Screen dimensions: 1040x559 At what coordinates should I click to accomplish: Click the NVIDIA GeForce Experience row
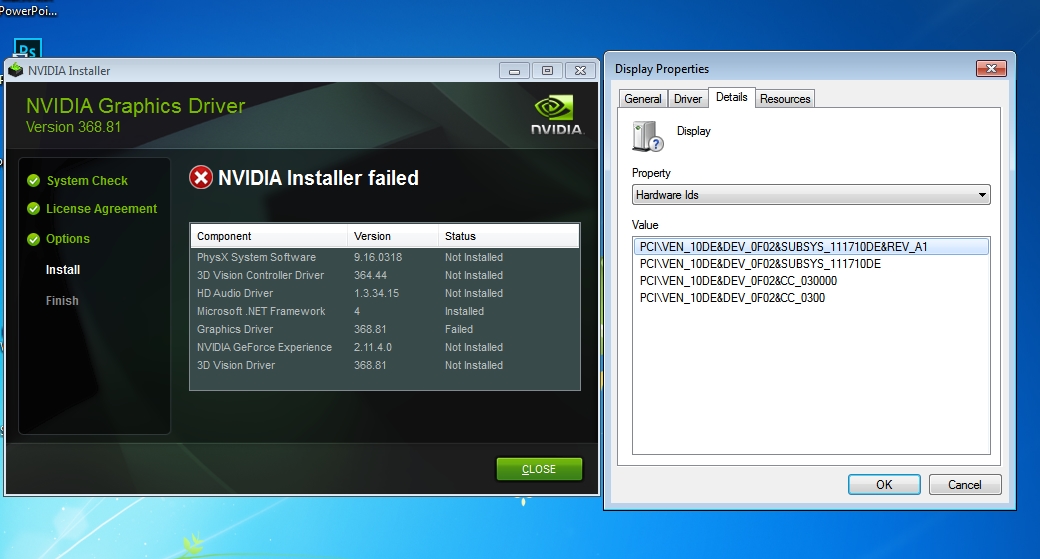click(385, 347)
